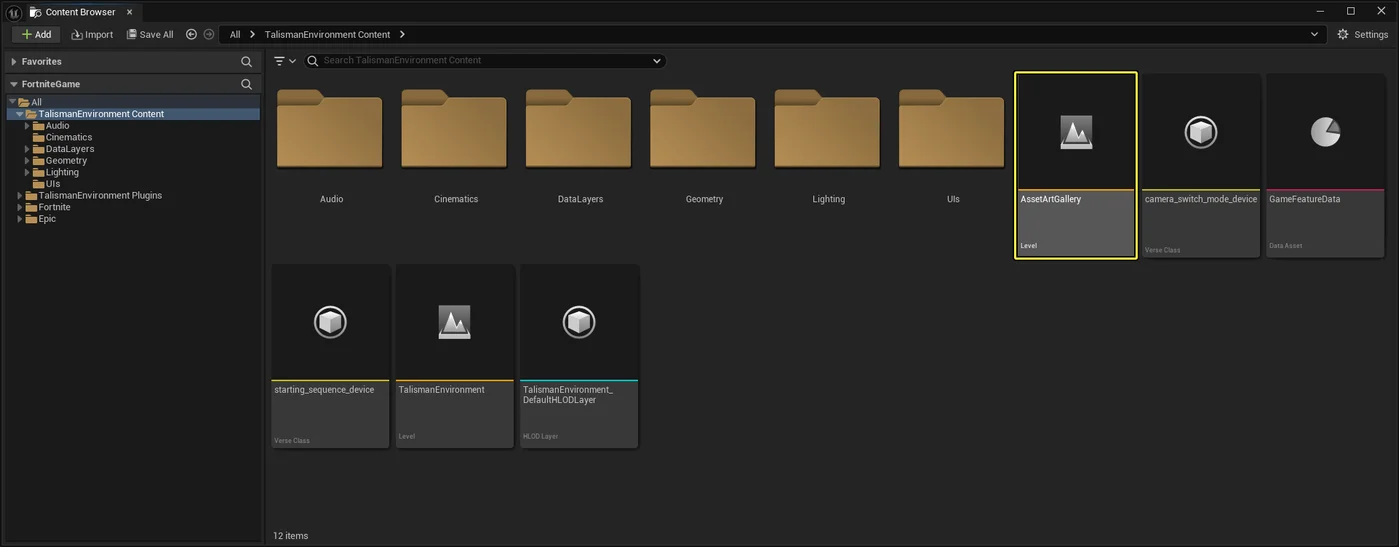
Task: Search within Favorites magnifier icon
Action: 247,61
